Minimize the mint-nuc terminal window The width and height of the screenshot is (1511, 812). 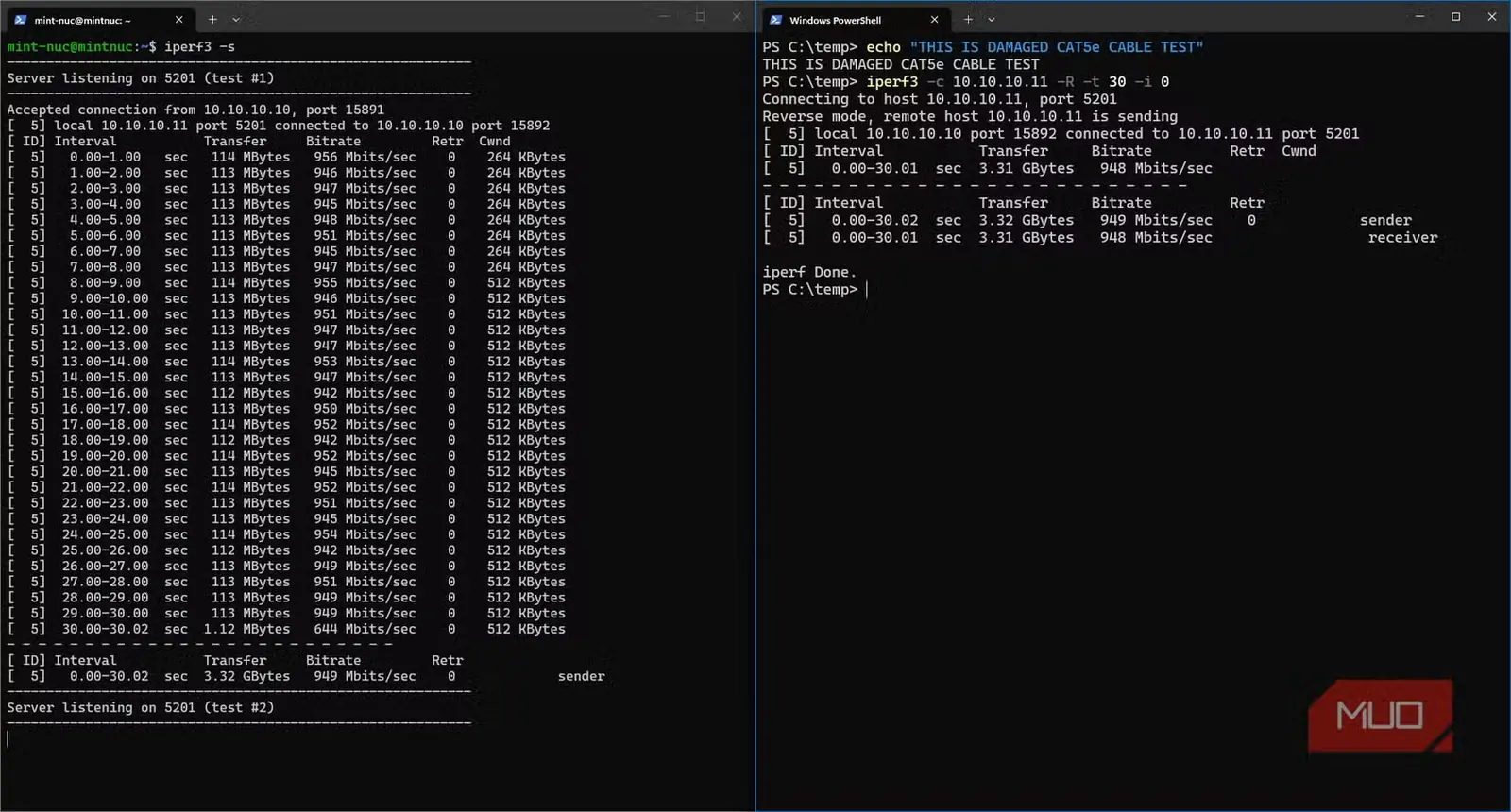click(664, 16)
